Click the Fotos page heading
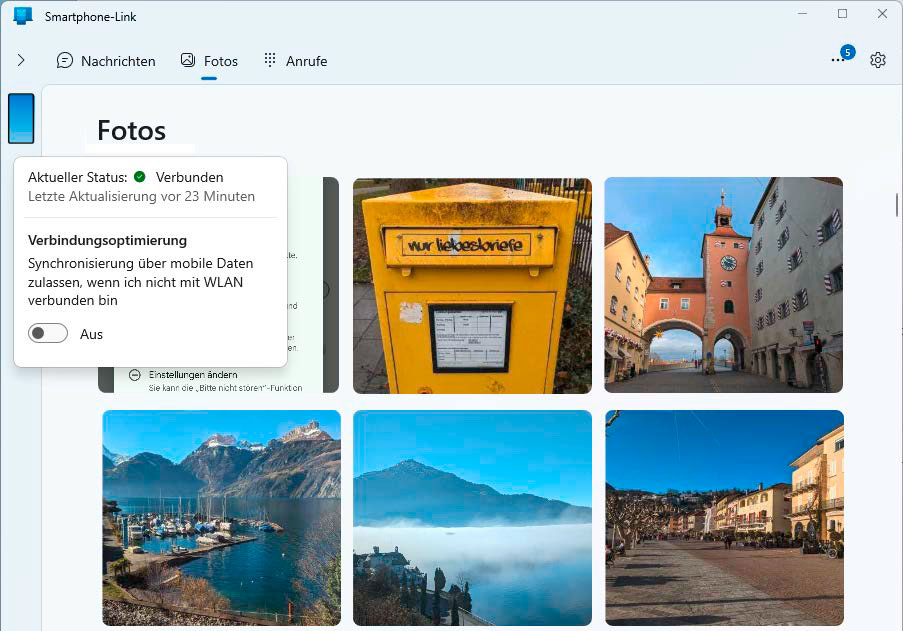The image size is (903, 631). (x=131, y=131)
